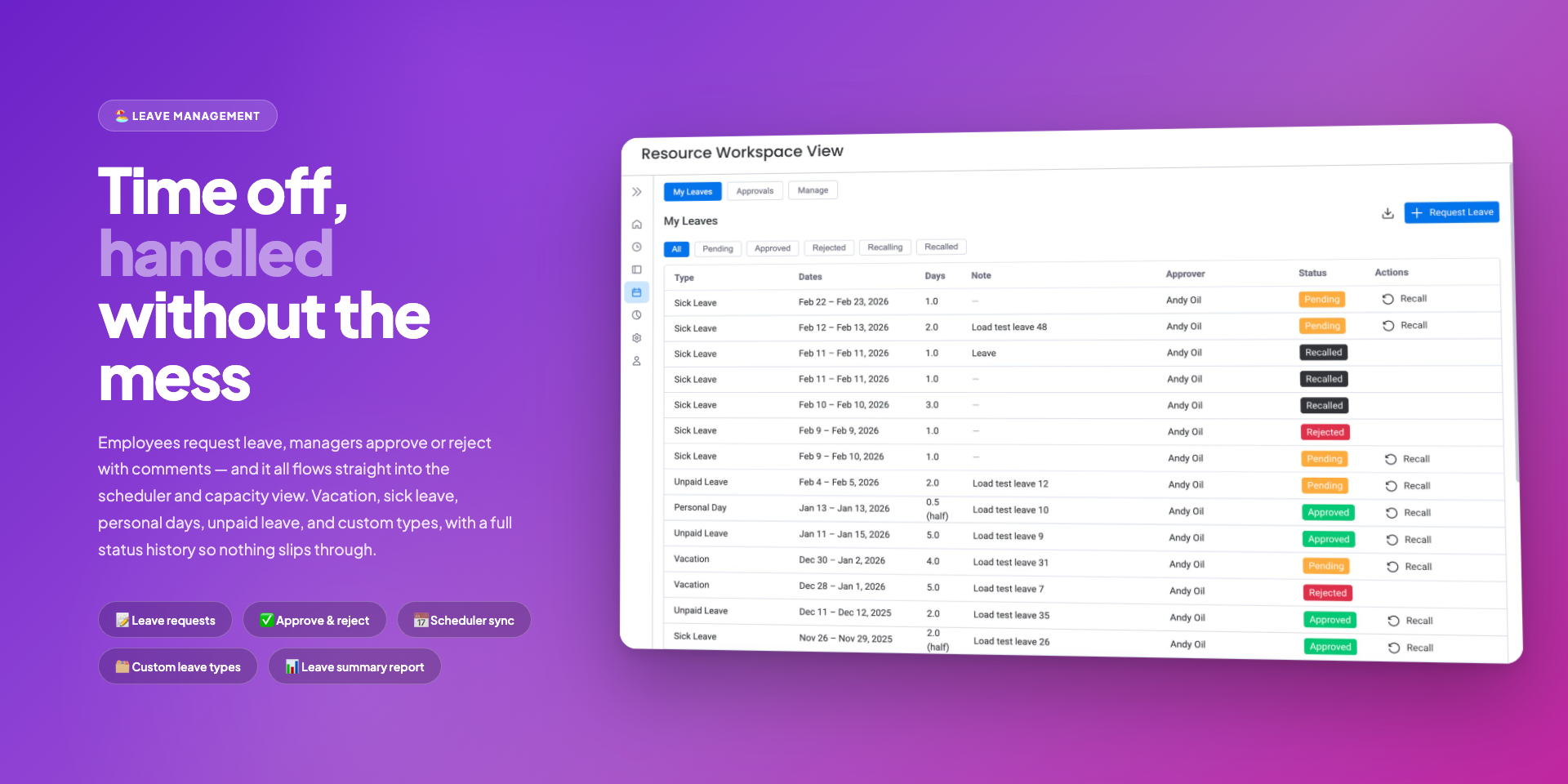Screen dimensions: 1568x784
Task: Click the clock time-tracking sidebar icon
Action: coord(636,247)
